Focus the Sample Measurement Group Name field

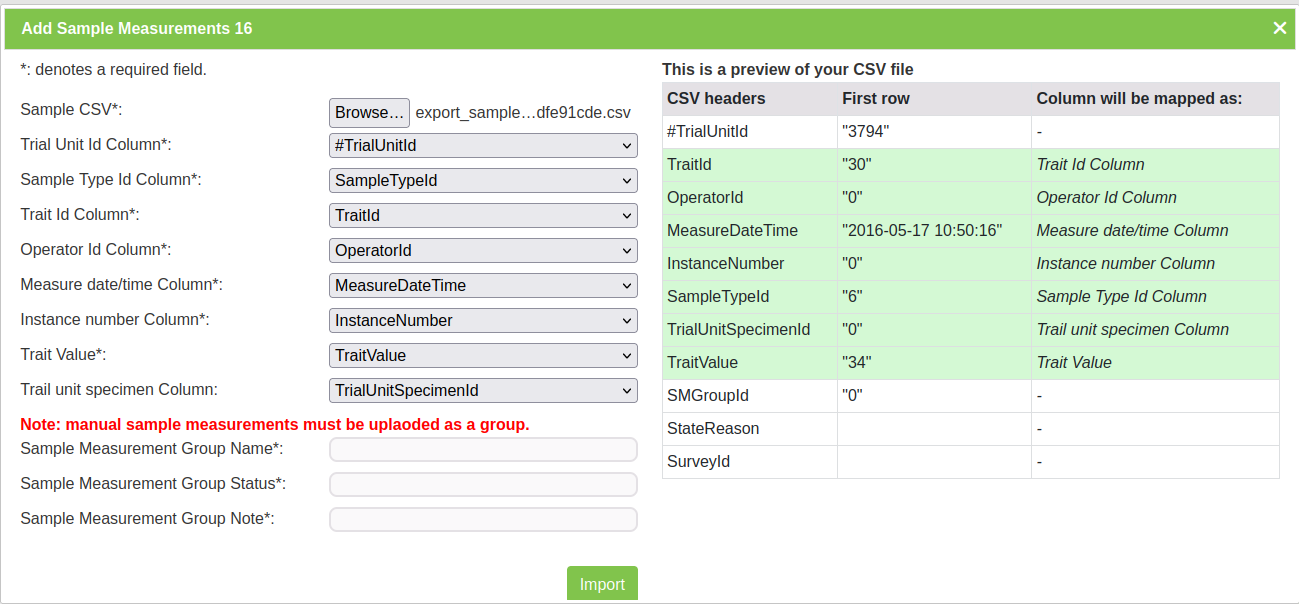483,449
